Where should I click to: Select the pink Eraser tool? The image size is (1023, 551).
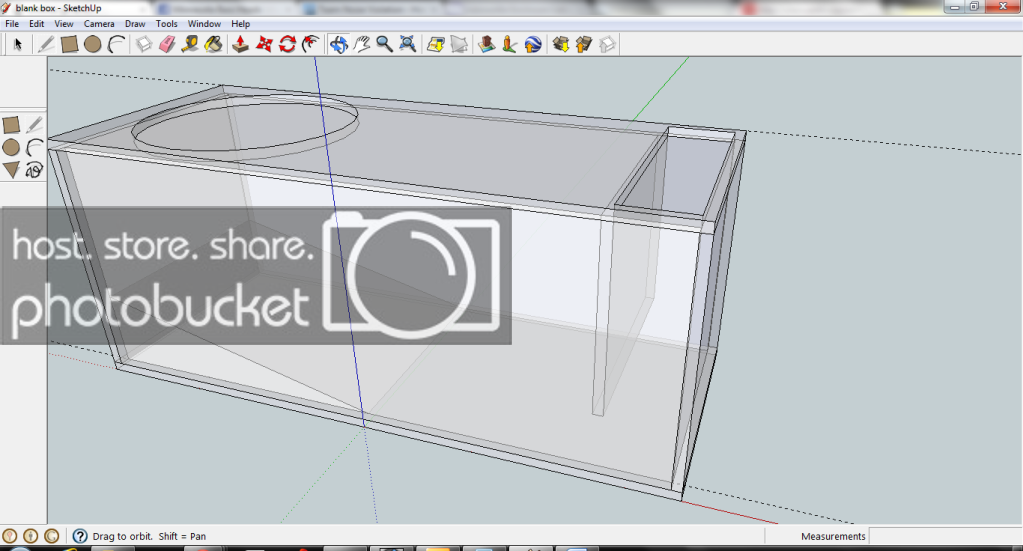pyautogui.click(x=167, y=44)
